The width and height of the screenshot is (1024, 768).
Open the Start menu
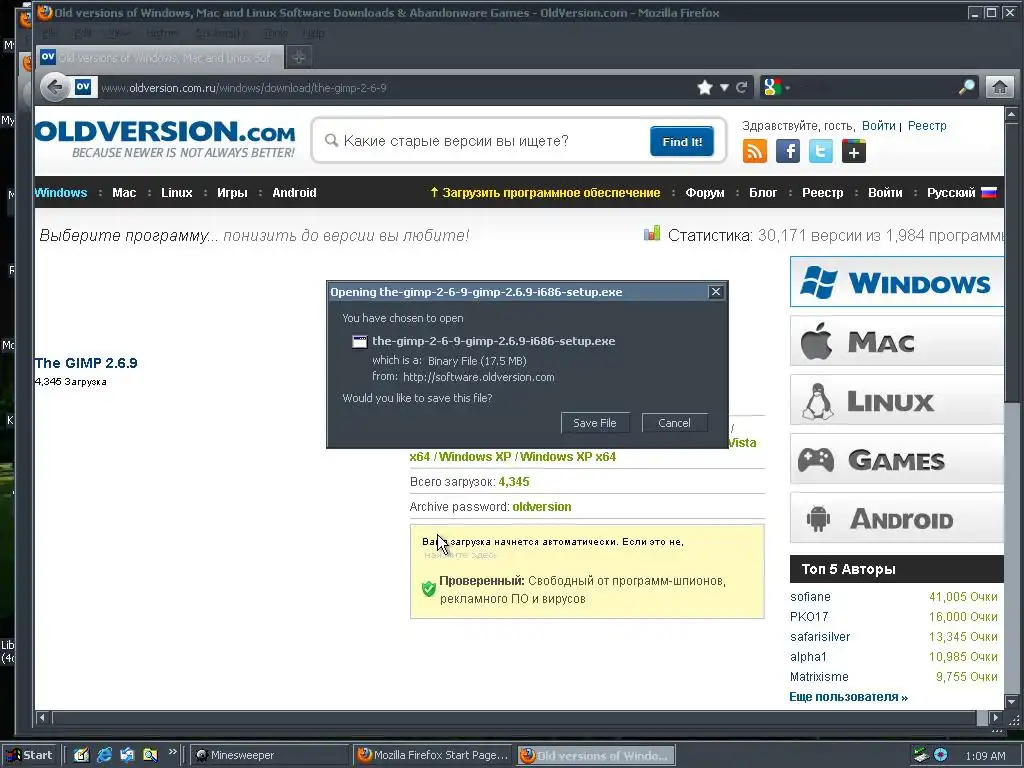click(x=30, y=755)
